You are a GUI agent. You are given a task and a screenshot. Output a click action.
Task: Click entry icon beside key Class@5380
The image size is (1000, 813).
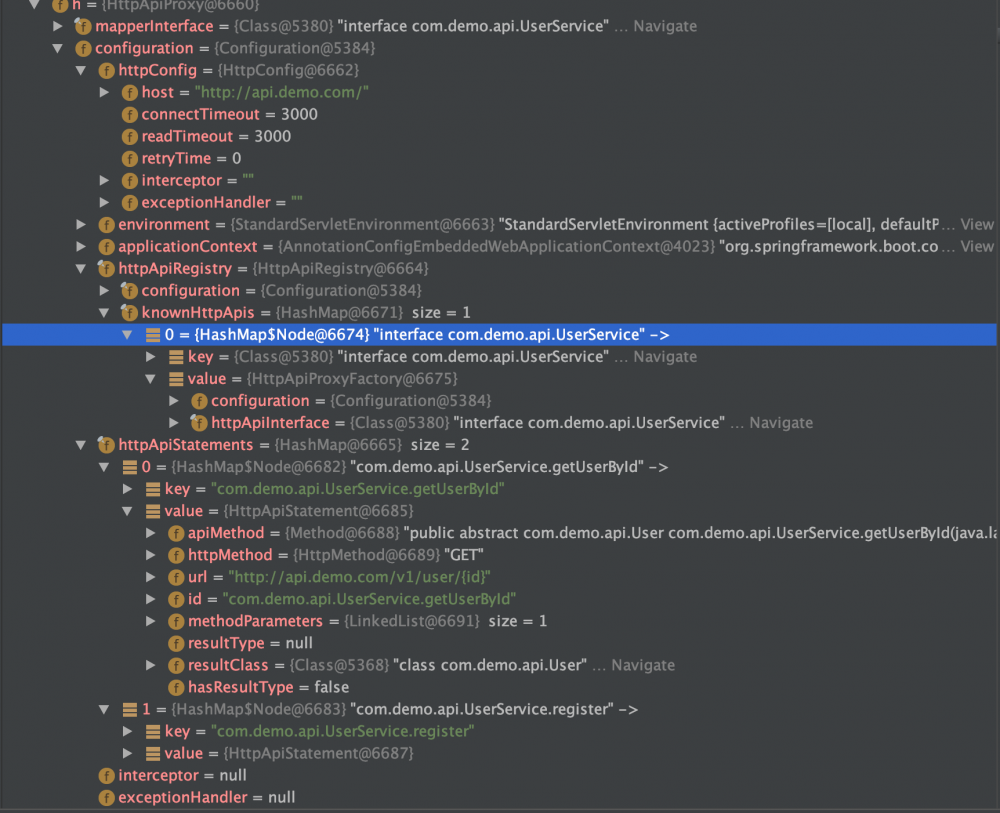tap(176, 357)
